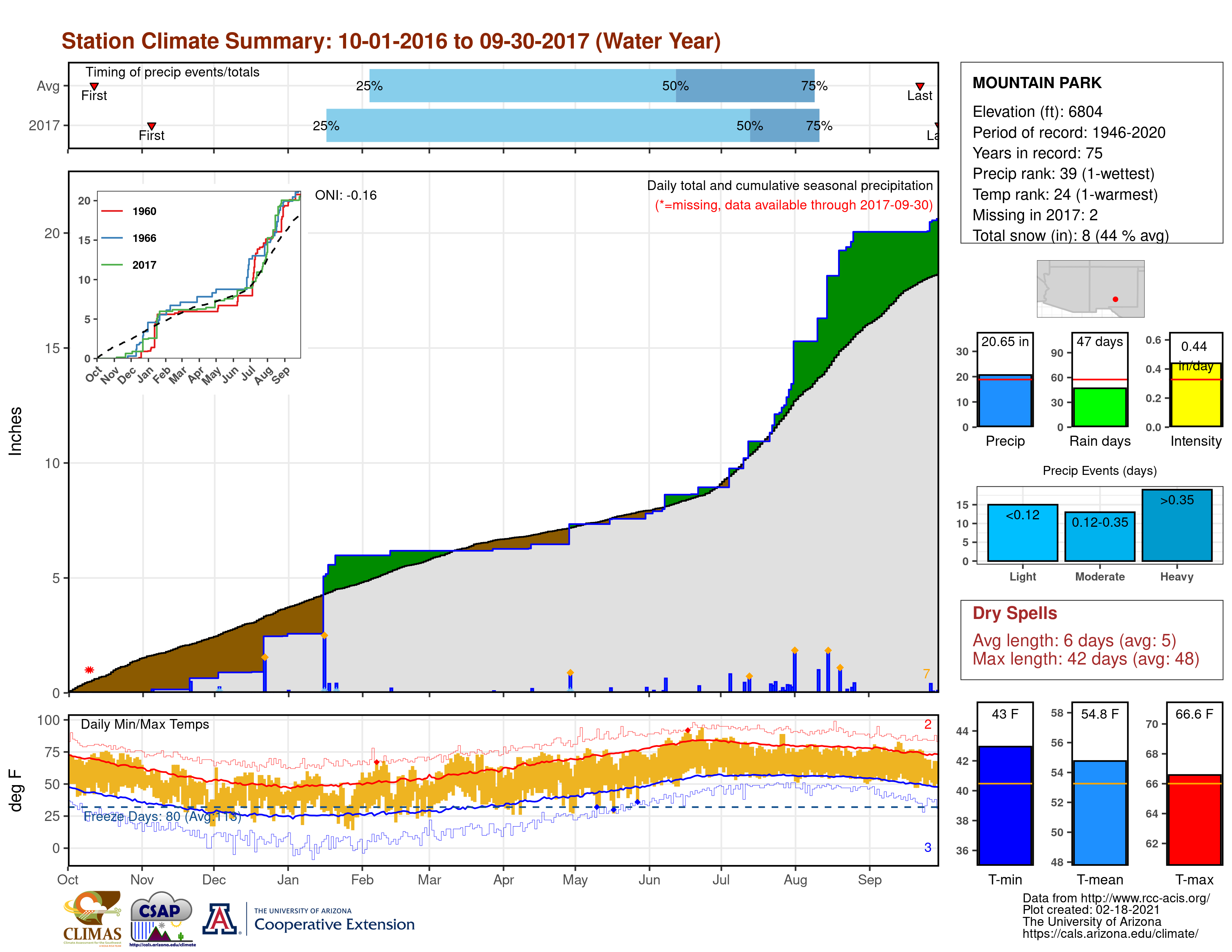
Task: Click the Plot created: 02-18-2021 text
Action: coord(1091,910)
